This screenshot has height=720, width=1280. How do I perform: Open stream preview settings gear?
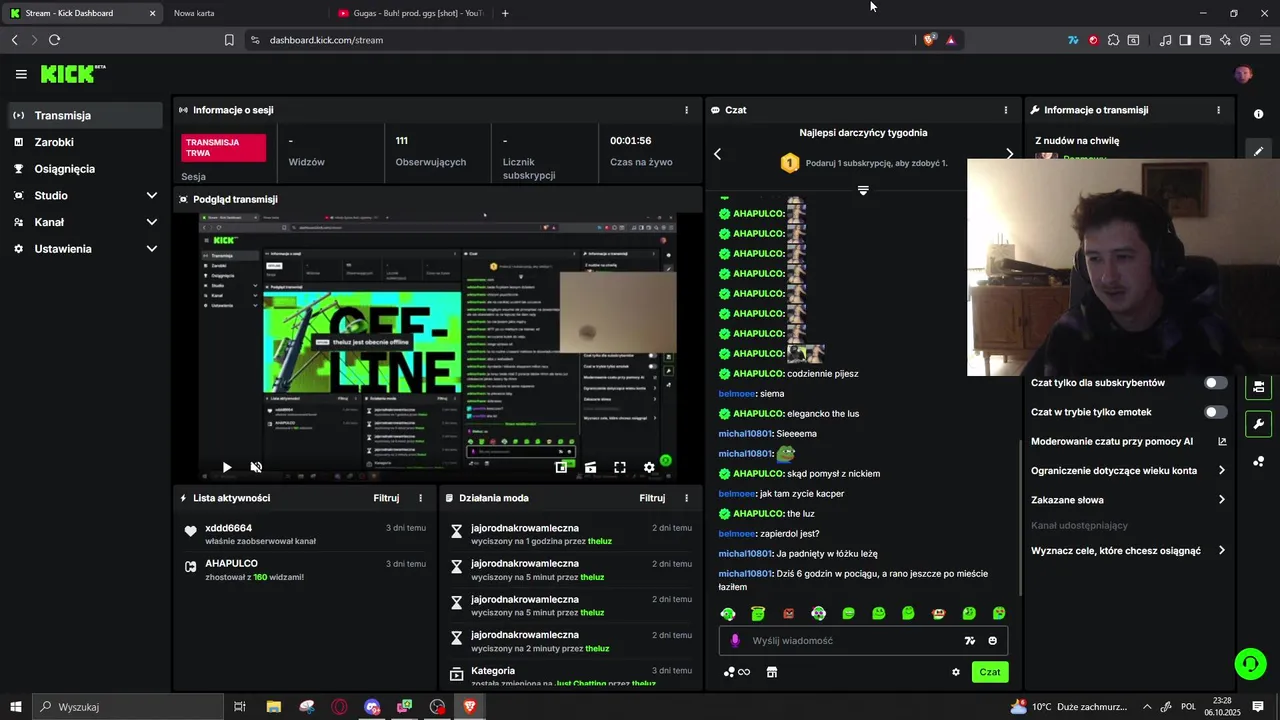coord(649,467)
